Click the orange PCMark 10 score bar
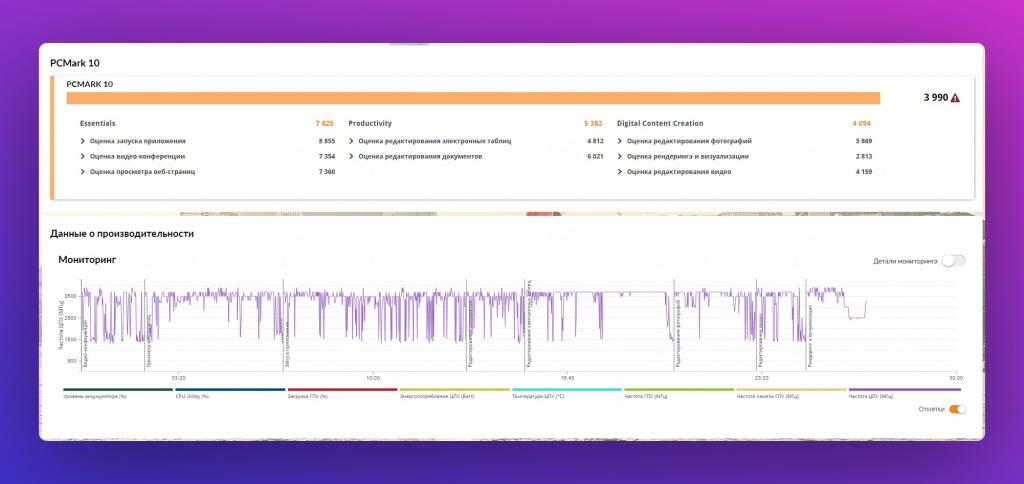The width and height of the screenshot is (1024, 484). [473, 98]
